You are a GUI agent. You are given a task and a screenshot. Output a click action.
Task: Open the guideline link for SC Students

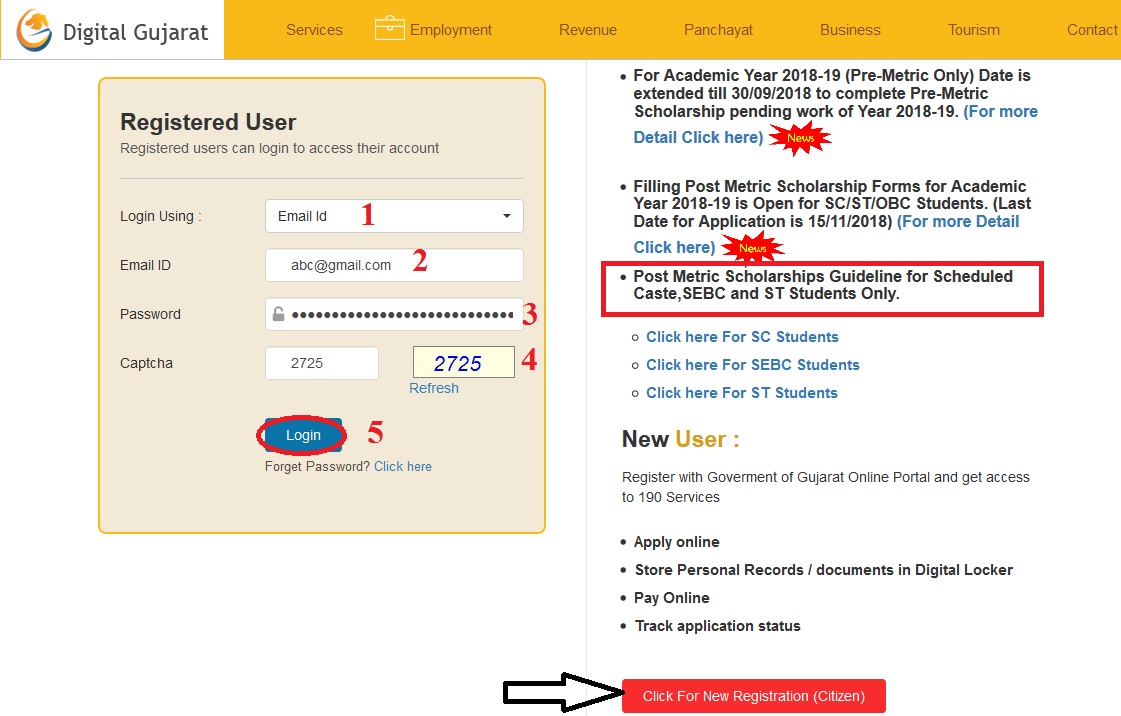tap(742, 337)
